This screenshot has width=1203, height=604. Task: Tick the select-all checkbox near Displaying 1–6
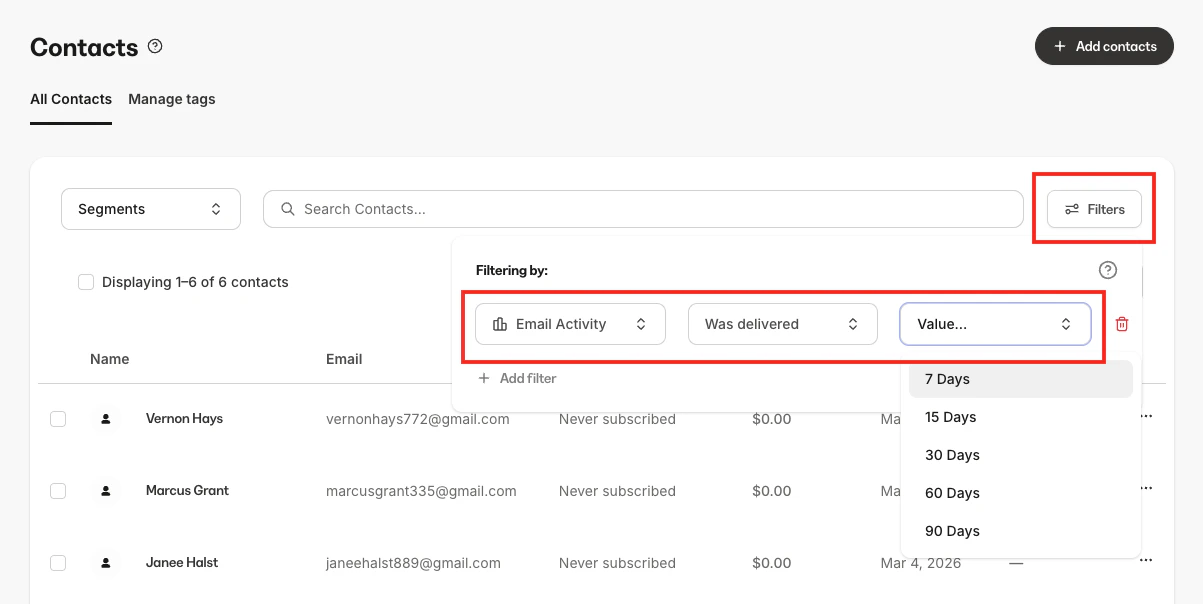(x=86, y=282)
